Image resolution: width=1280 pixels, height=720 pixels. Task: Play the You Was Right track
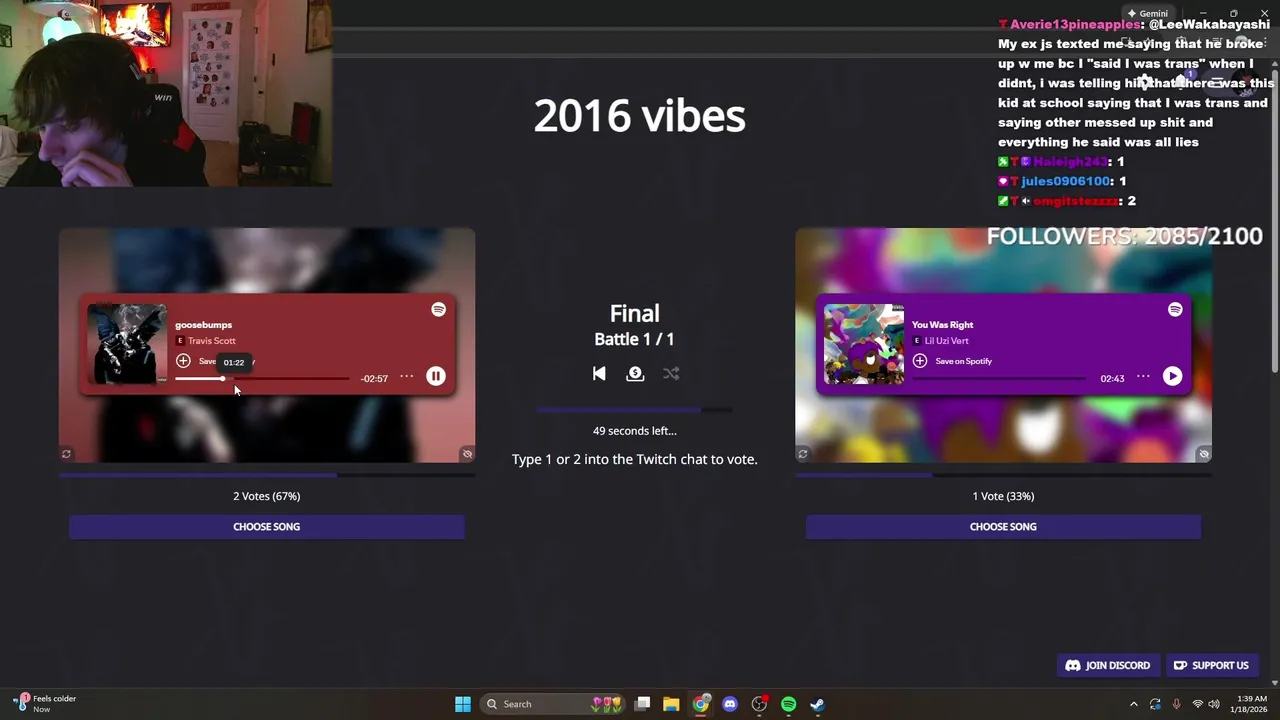pos(1172,376)
